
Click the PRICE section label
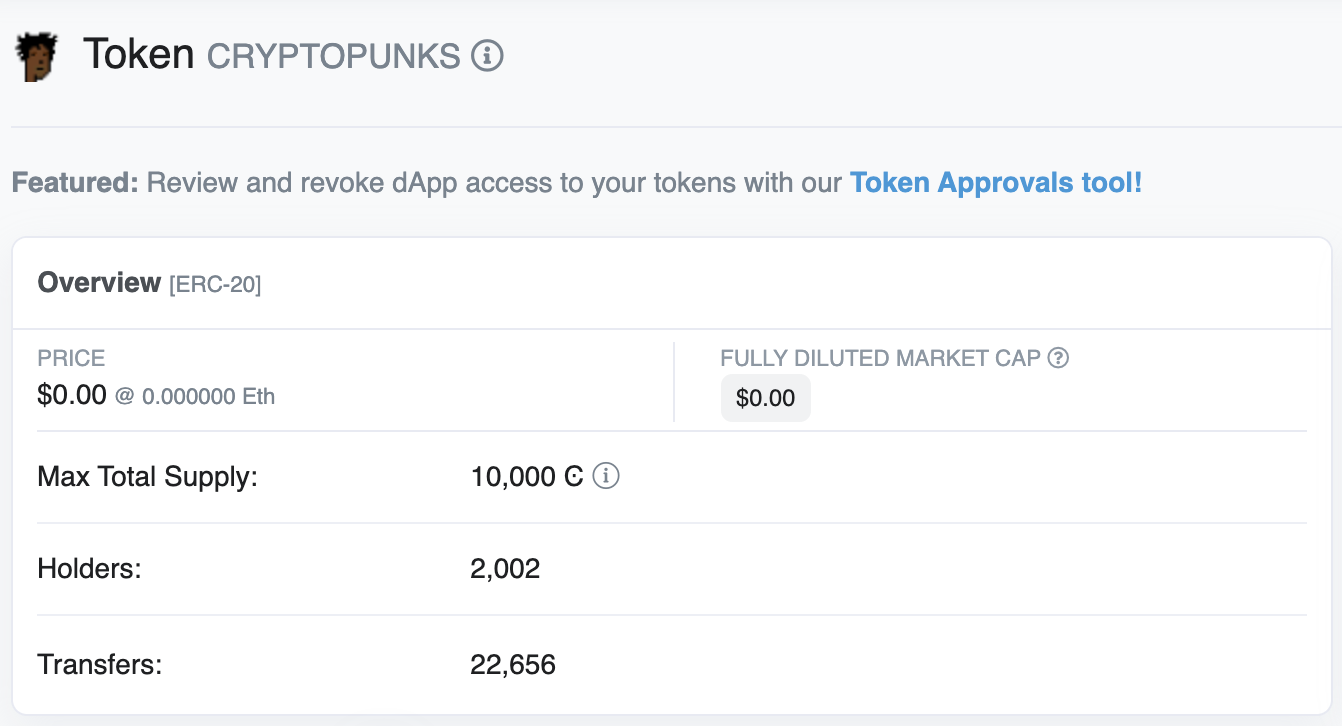click(71, 358)
